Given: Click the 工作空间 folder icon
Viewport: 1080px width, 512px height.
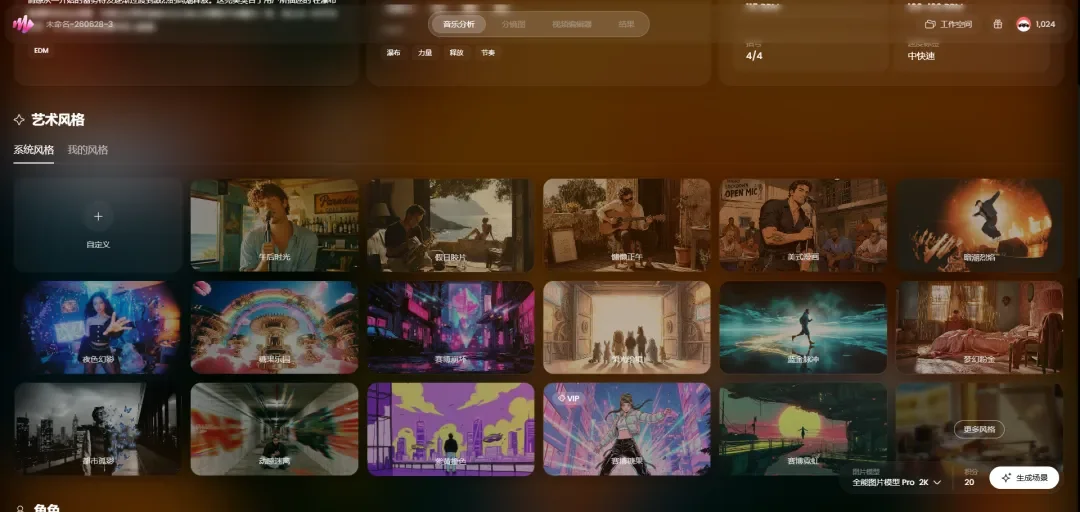Looking at the screenshot, I should point(930,24).
